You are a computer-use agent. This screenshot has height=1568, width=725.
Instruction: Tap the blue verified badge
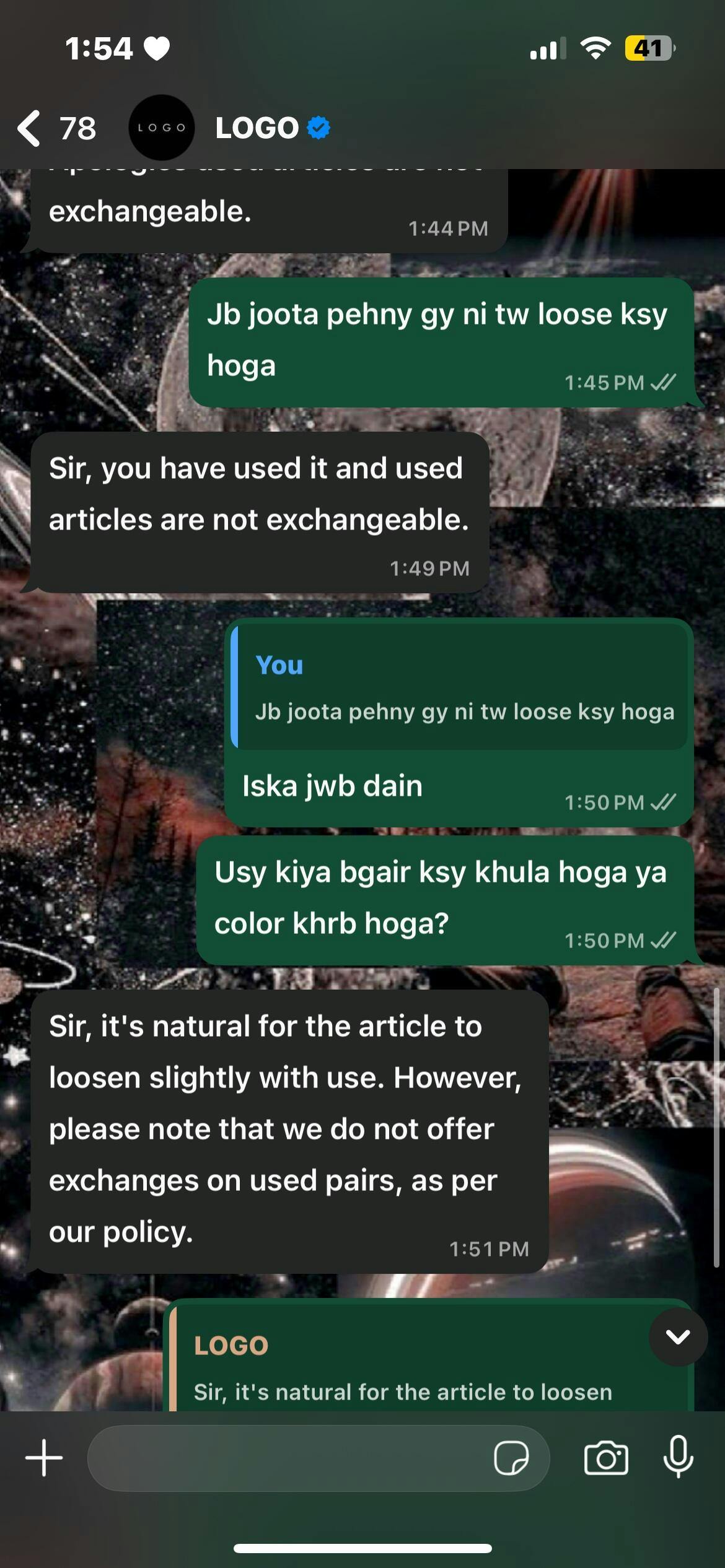tap(319, 128)
